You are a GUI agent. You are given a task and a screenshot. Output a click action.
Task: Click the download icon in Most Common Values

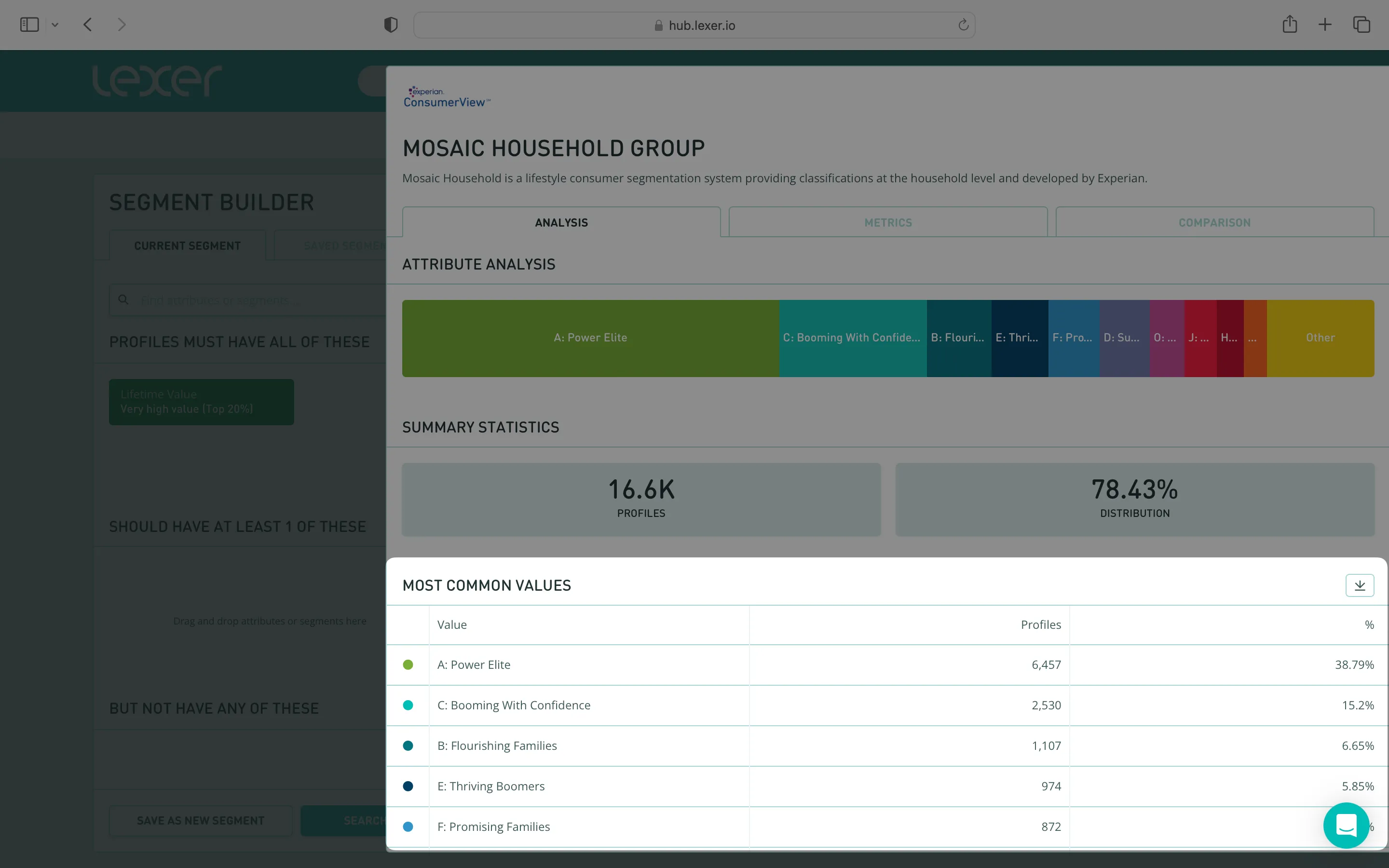click(x=1359, y=585)
